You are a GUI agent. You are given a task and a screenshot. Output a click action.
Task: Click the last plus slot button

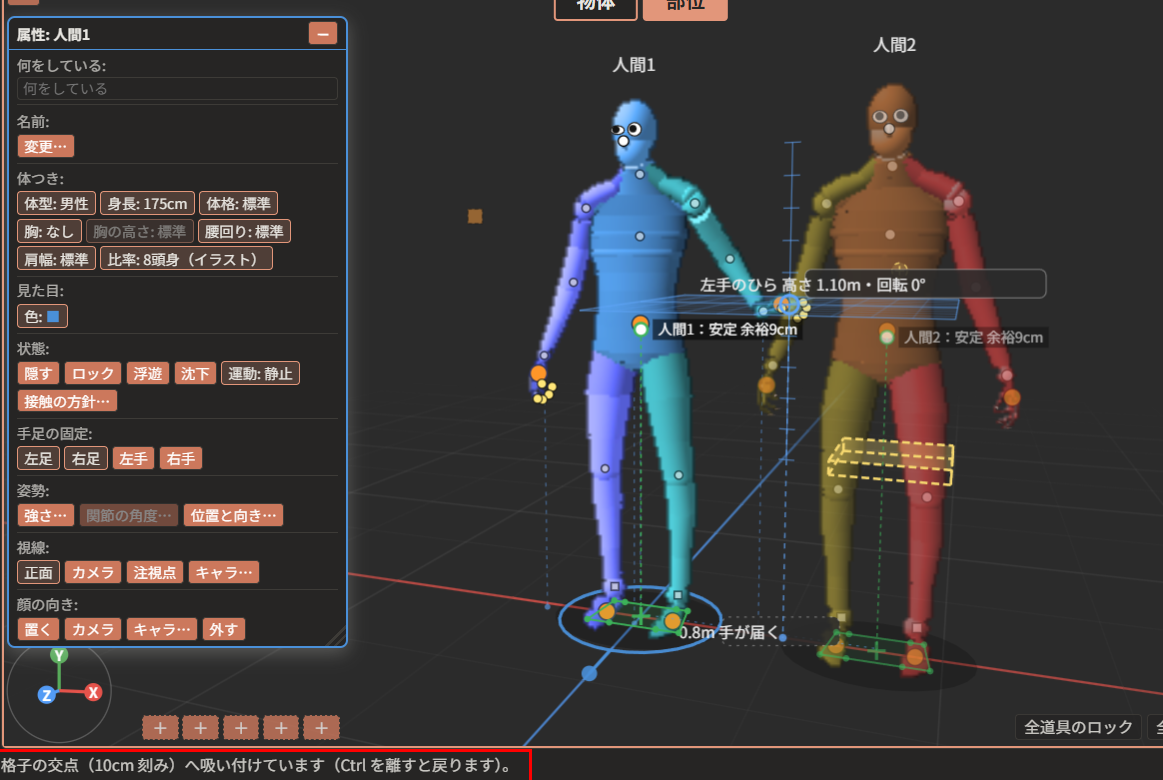coord(321,728)
